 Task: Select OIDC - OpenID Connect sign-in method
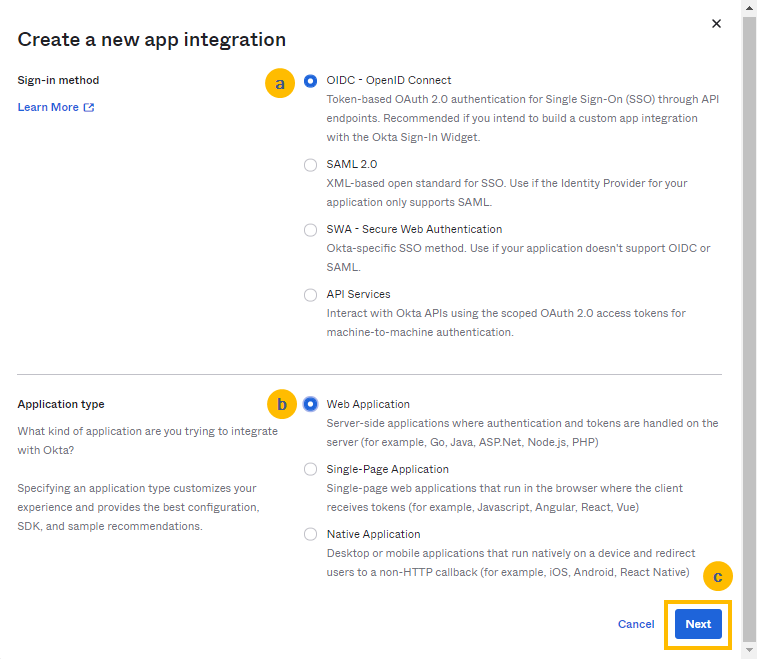point(311,81)
